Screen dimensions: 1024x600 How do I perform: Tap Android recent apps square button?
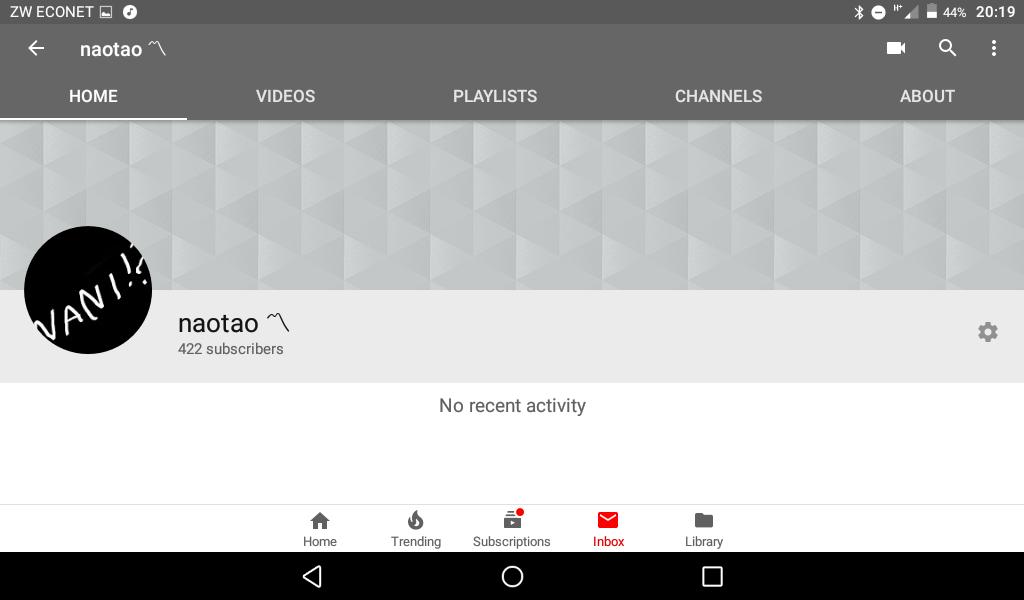[x=712, y=576]
